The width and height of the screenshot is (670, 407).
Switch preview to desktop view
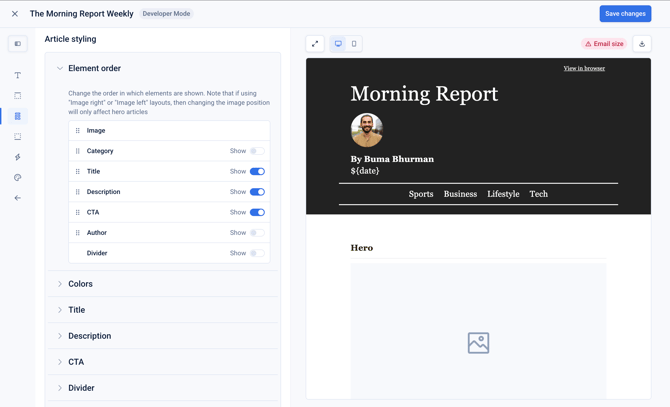pyautogui.click(x=338, y=44)
